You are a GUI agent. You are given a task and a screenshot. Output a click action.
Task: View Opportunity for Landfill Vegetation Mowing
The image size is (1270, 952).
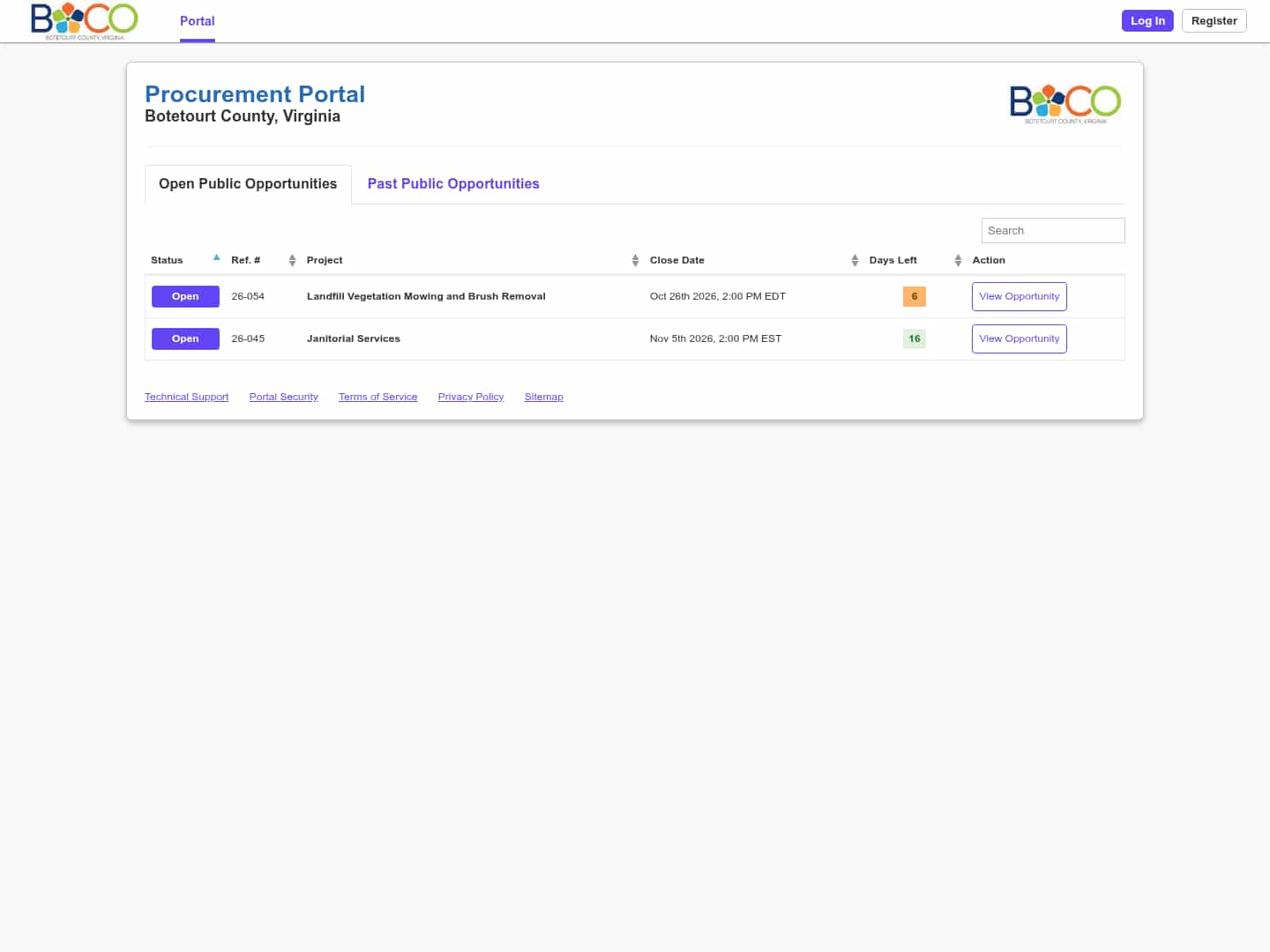click(x=1019, y=296)
